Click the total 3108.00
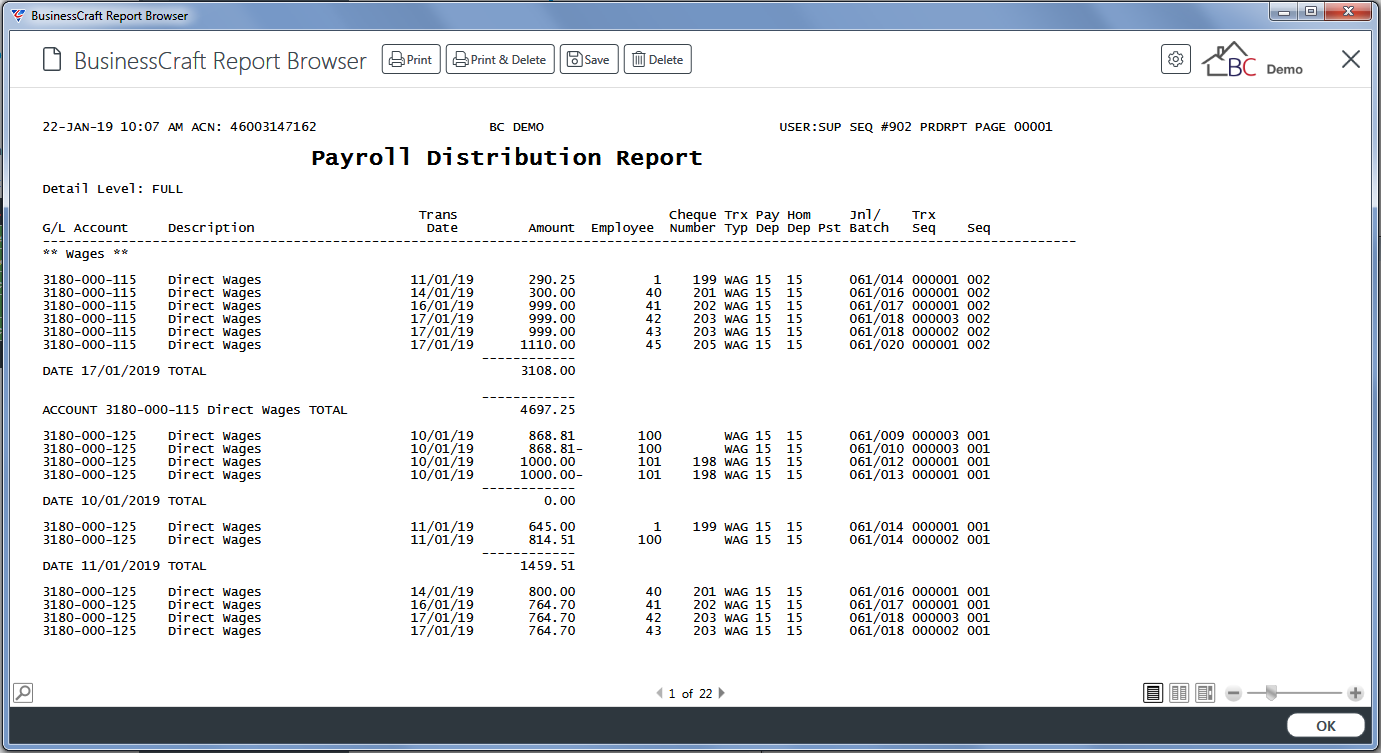Viewport: 1381px width, 753px height. pyautogui.click(x=548, y=371)
